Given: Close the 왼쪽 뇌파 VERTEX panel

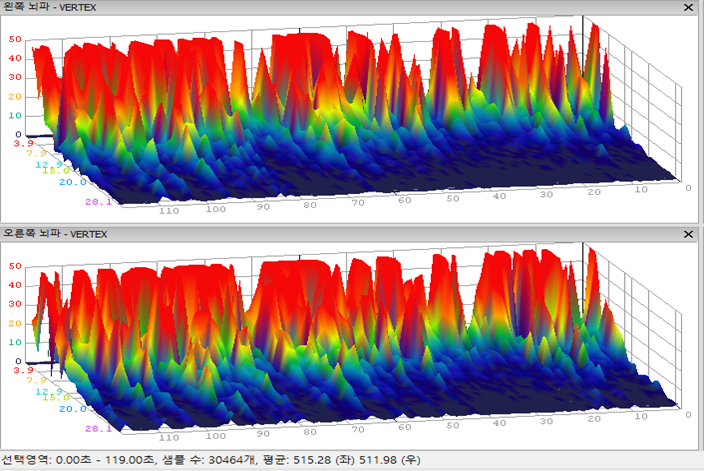Looking at the screenshot, I should coord(692,7).
